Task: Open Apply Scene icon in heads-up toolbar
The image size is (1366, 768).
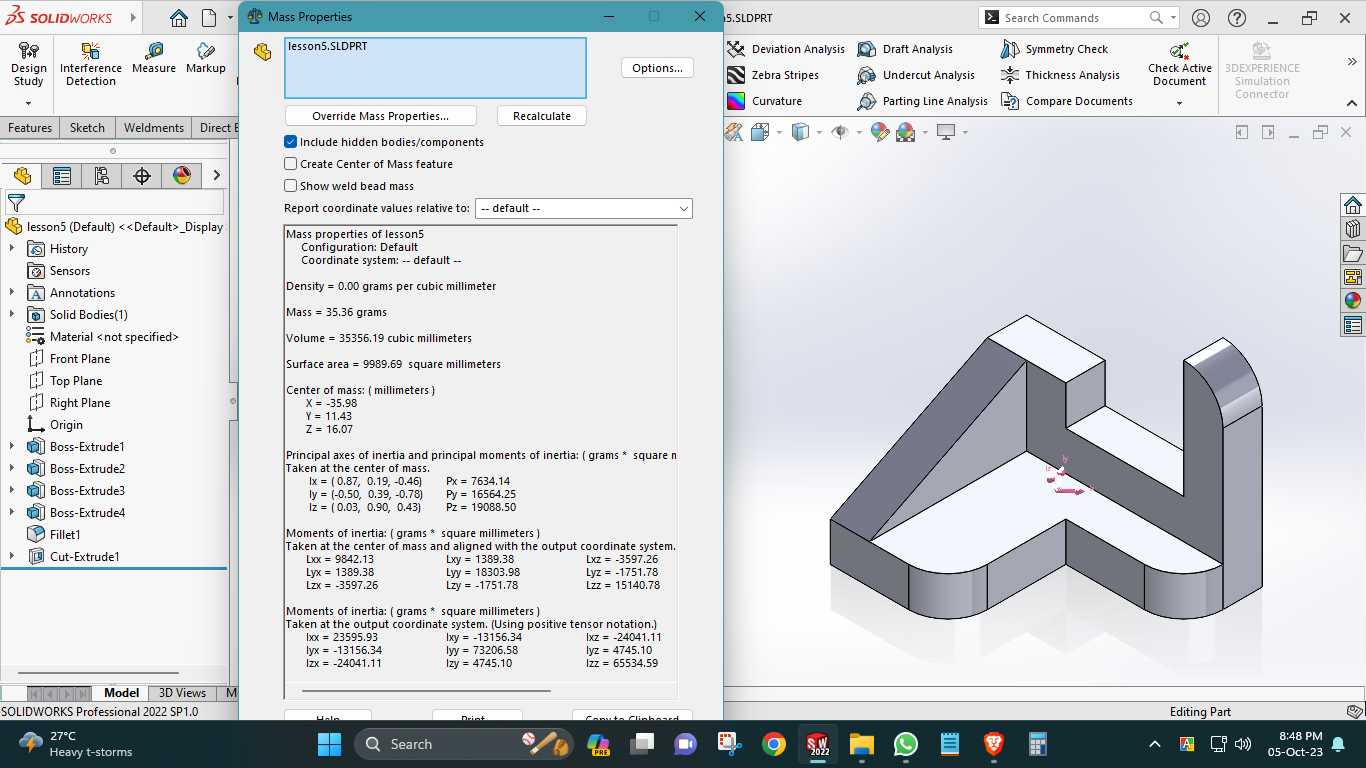Action: pyautogui.click(x=906, y=132)
